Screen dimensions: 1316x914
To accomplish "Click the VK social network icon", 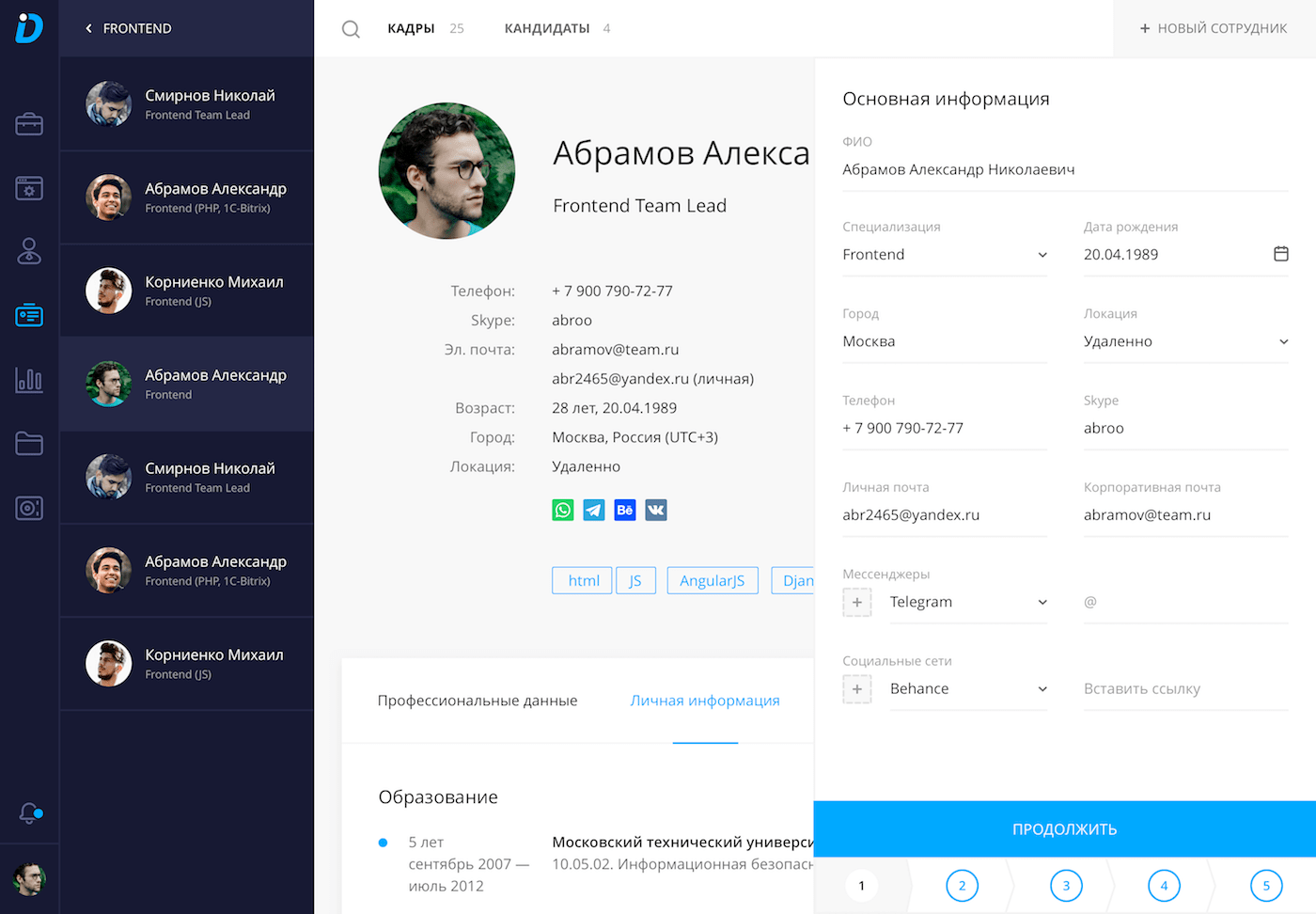I will point(656,511).
